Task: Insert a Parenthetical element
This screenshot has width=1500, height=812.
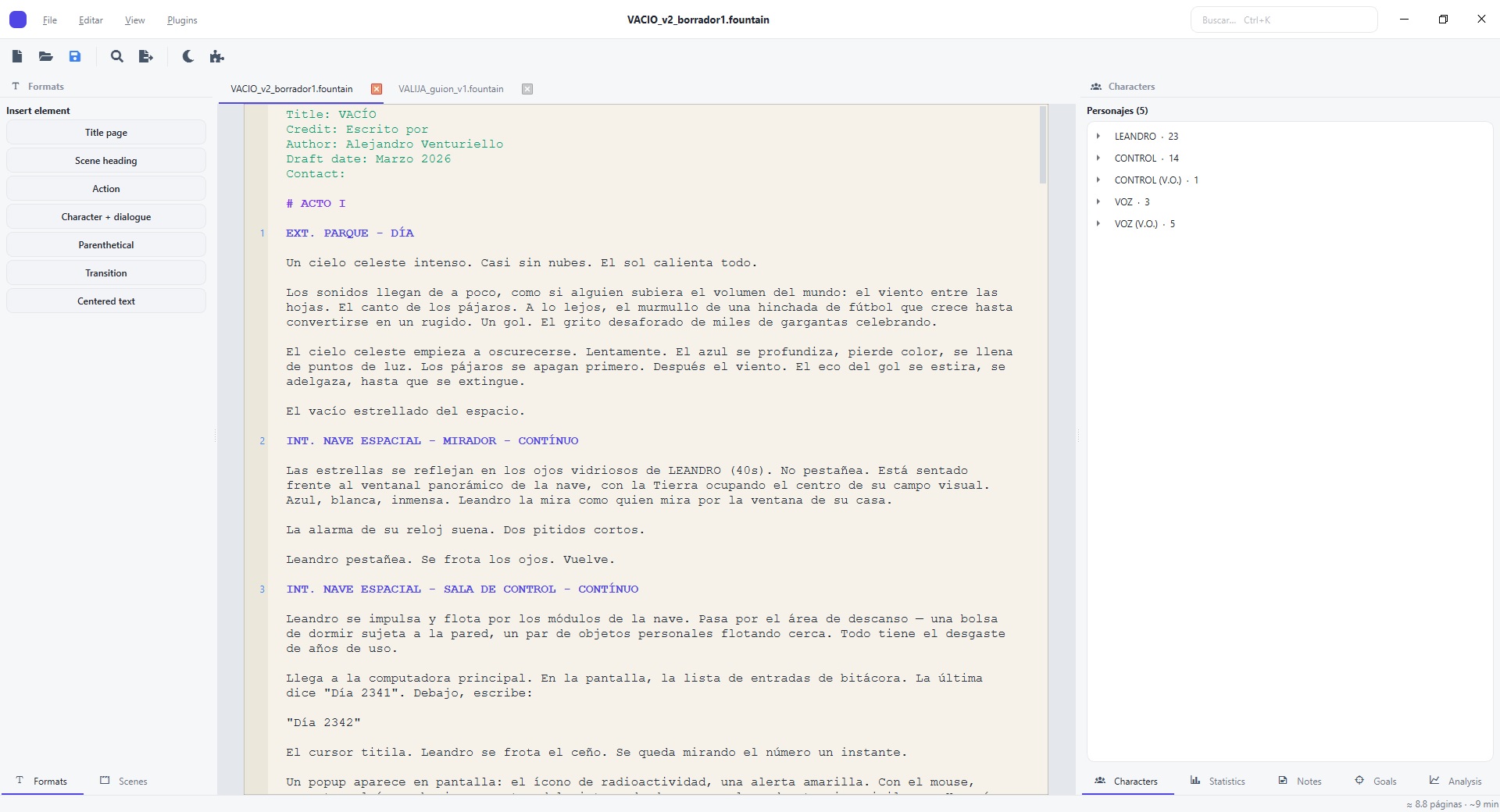Action: (106, 245)
